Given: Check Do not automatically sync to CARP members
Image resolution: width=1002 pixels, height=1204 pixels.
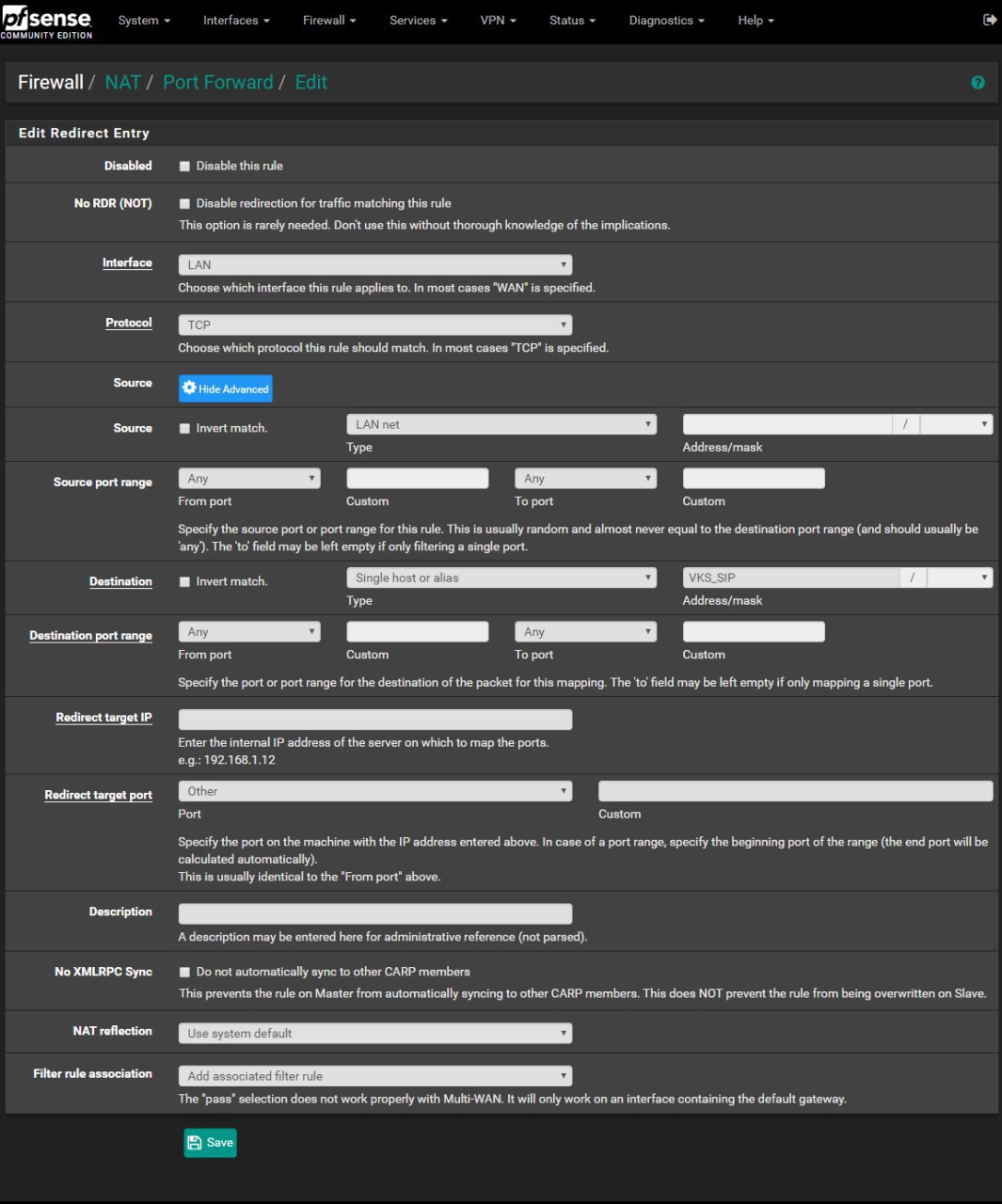Looking at the screenshot, I should click(184, 973).
